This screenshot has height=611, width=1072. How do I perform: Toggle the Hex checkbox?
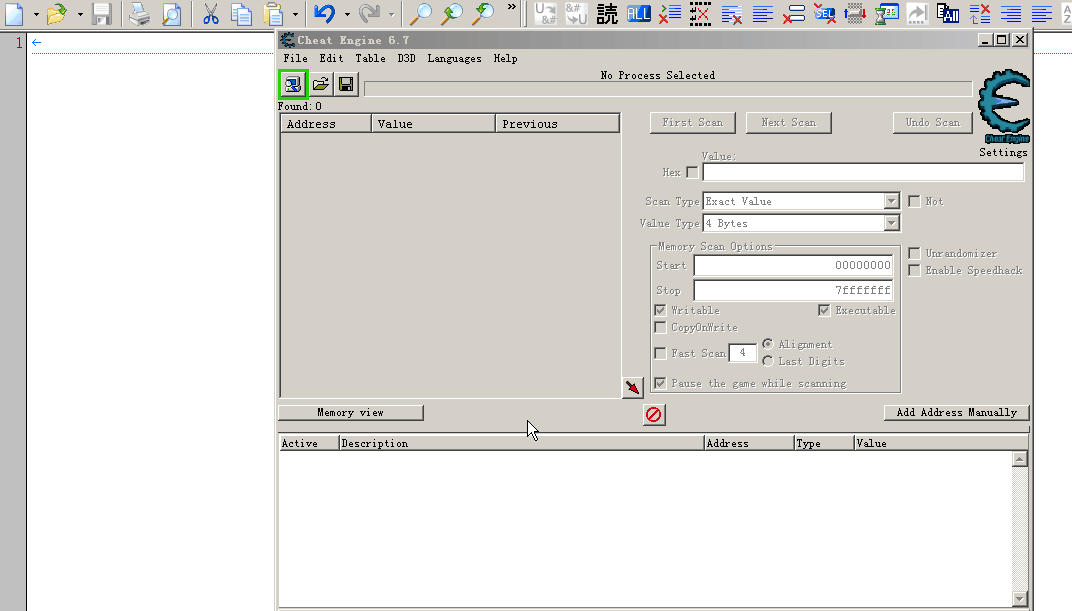pos(693,173)
